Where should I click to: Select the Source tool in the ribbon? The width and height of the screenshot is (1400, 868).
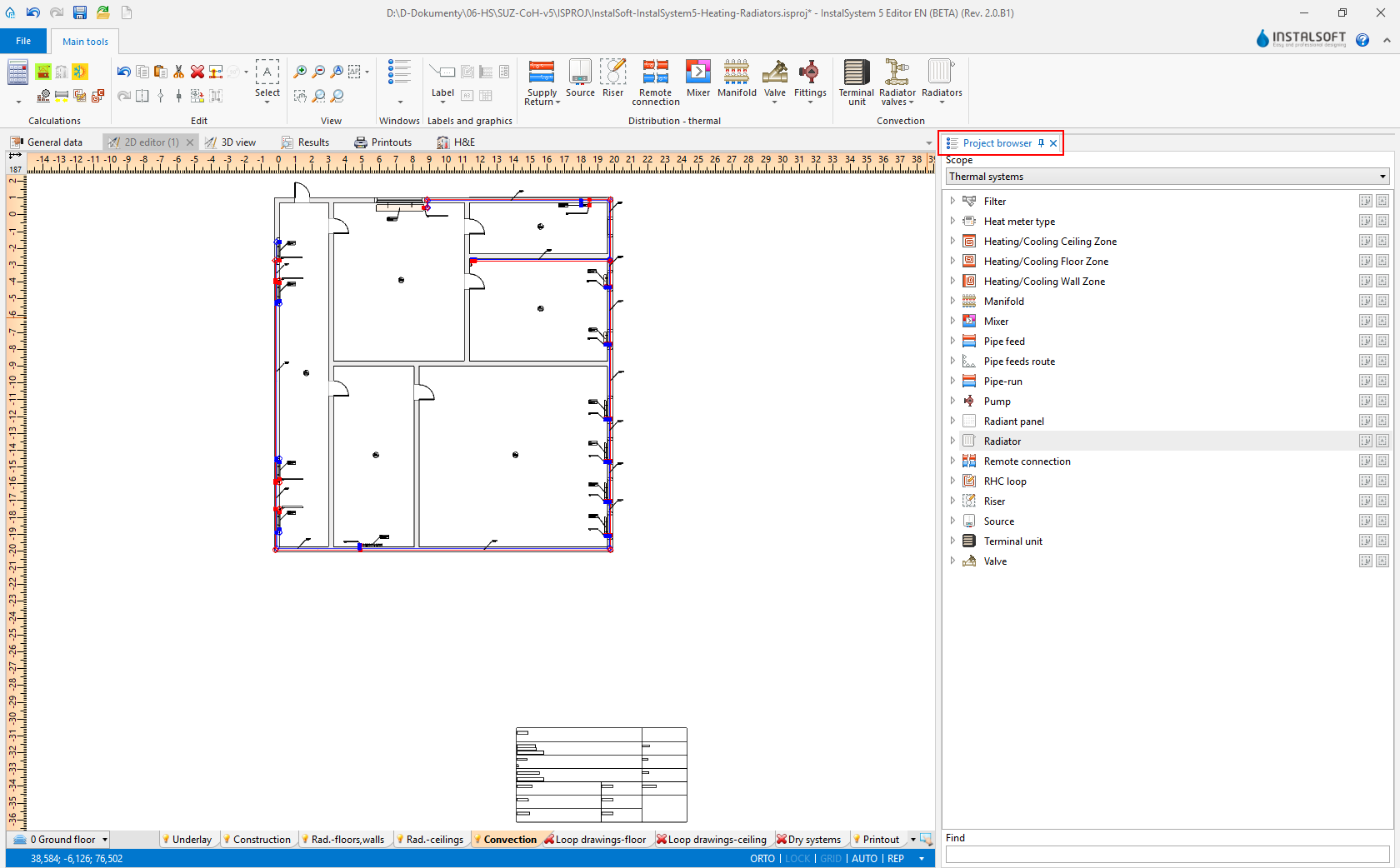point(580,79)
